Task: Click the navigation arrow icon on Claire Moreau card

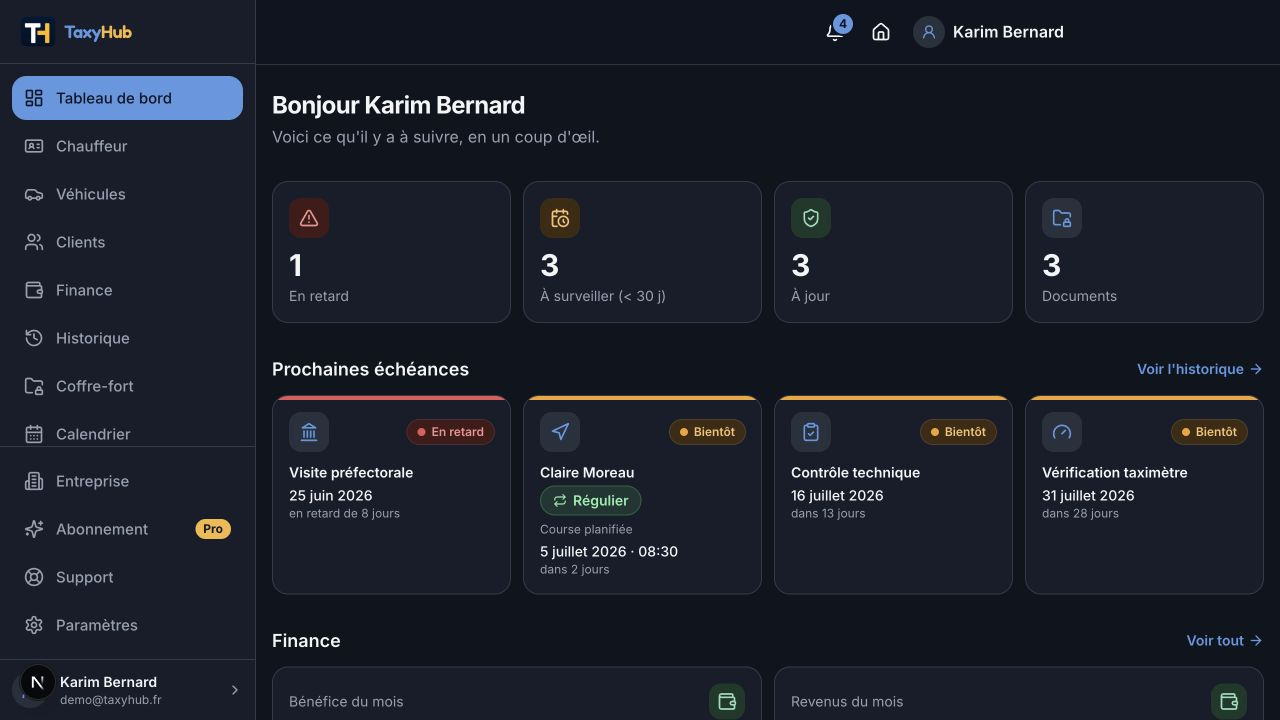Action: pos(560,432)
